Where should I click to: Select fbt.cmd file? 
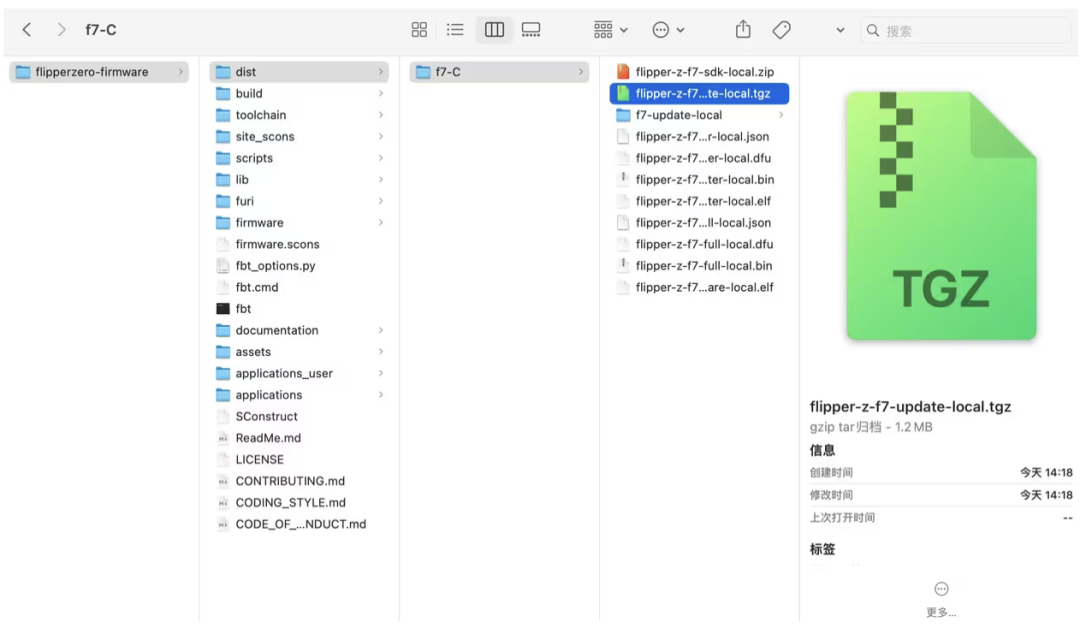[298, 287]
